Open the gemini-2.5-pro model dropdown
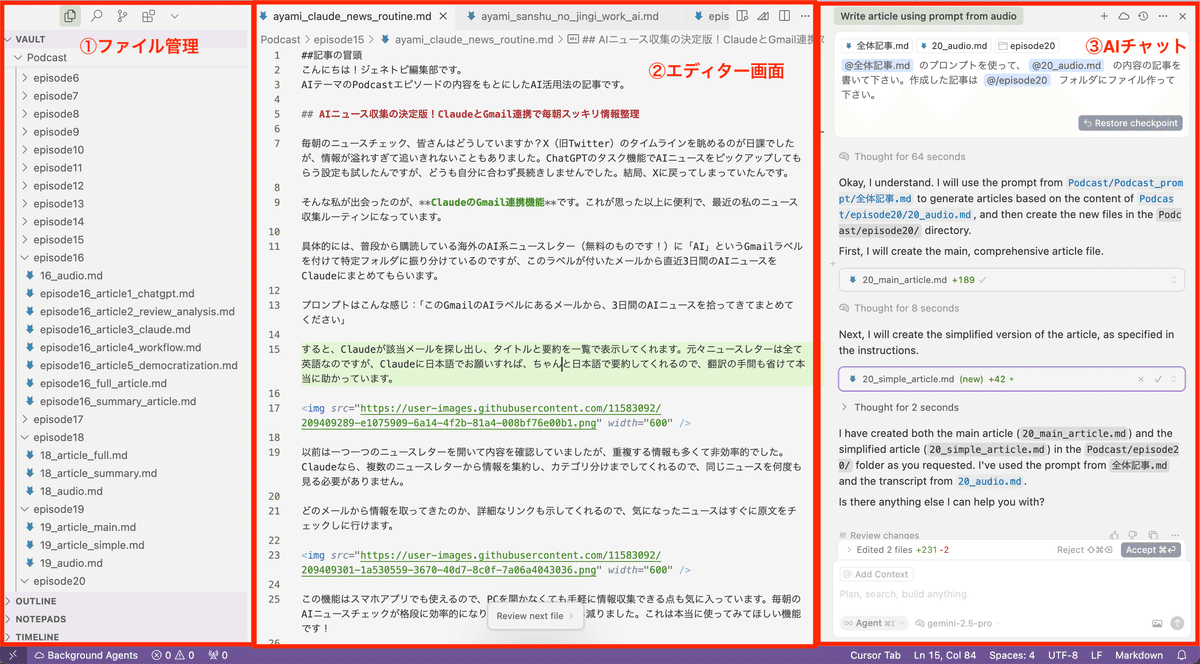This screenshot has height=664, width=1200. pos(957,623)
